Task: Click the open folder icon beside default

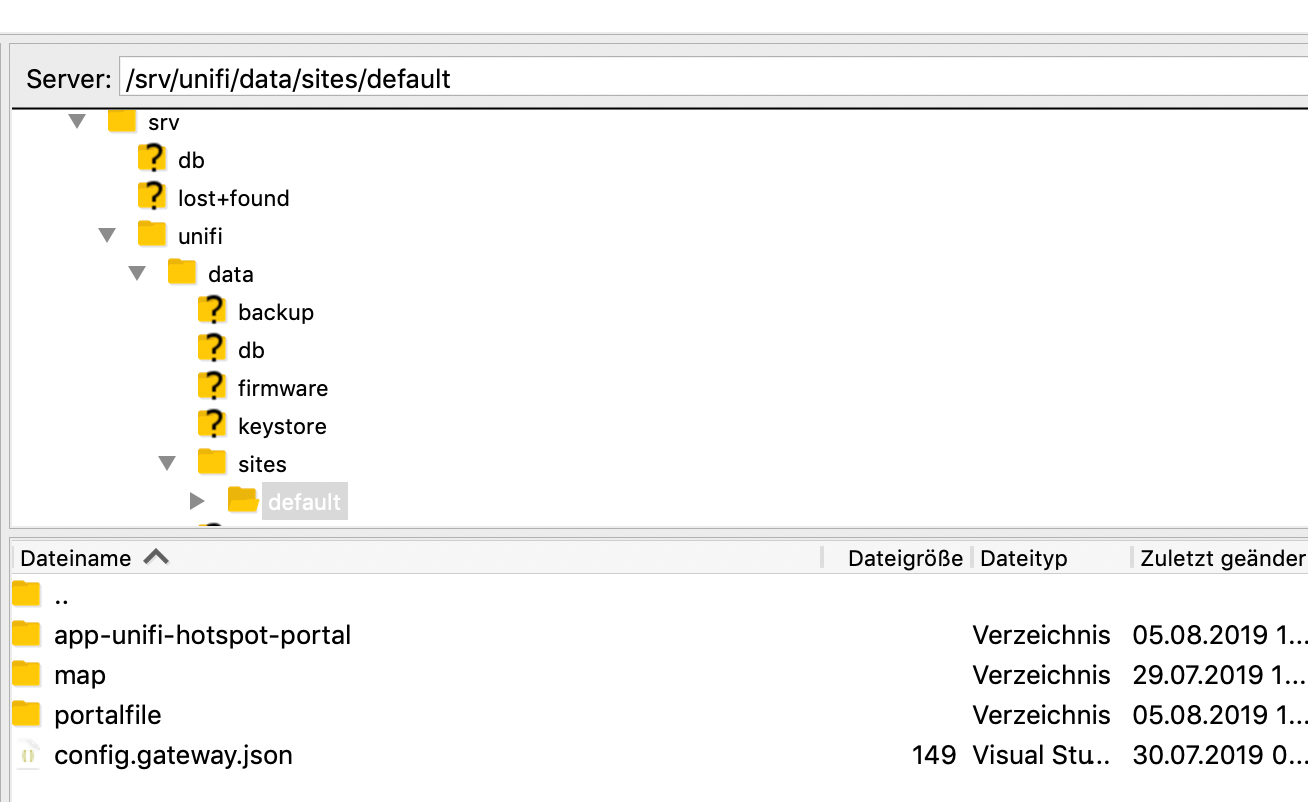Action: coord(243,500)
